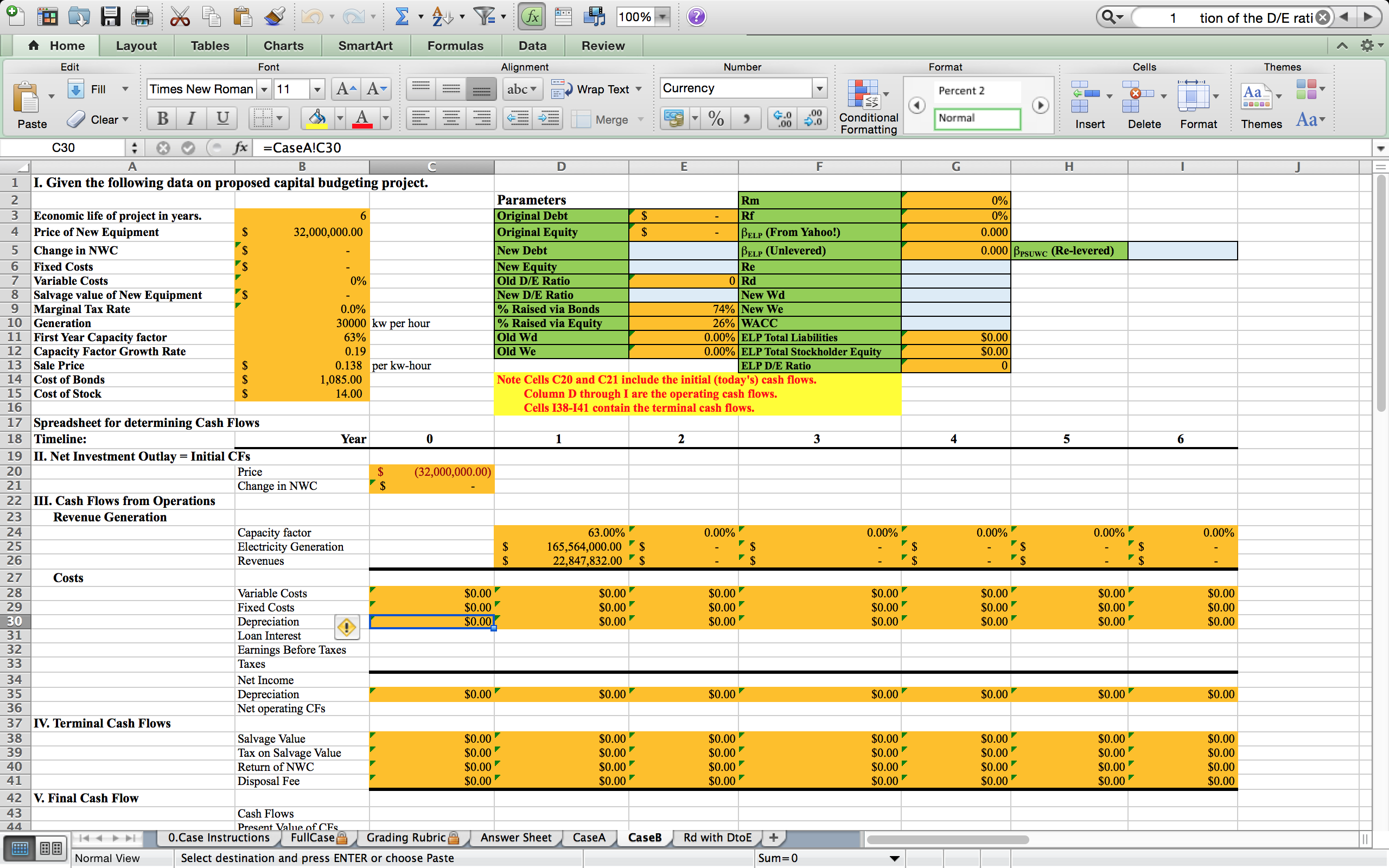Image resolution: width=1389 pixels, height=868 pixels.
Task: Click the Insert Cells icon
Action: click(x=1087, y=98)
